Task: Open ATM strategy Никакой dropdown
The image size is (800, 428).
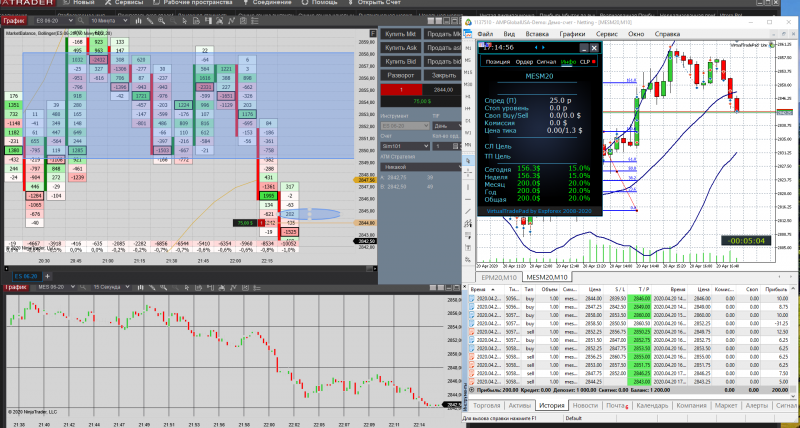Action: (420, 166)
